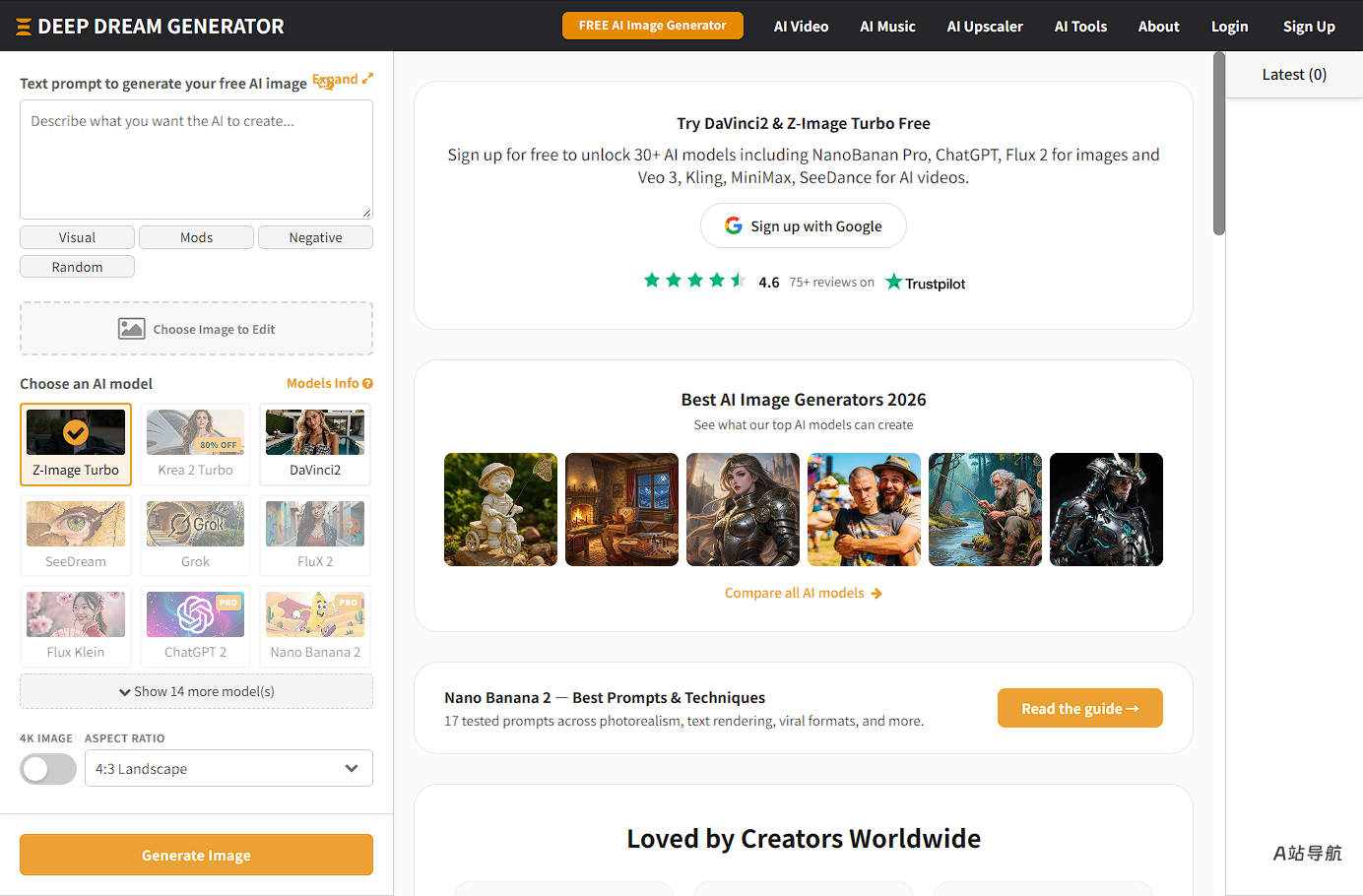
Task: Select the Z-Image Turbo checked model
Action: (76, 444)
